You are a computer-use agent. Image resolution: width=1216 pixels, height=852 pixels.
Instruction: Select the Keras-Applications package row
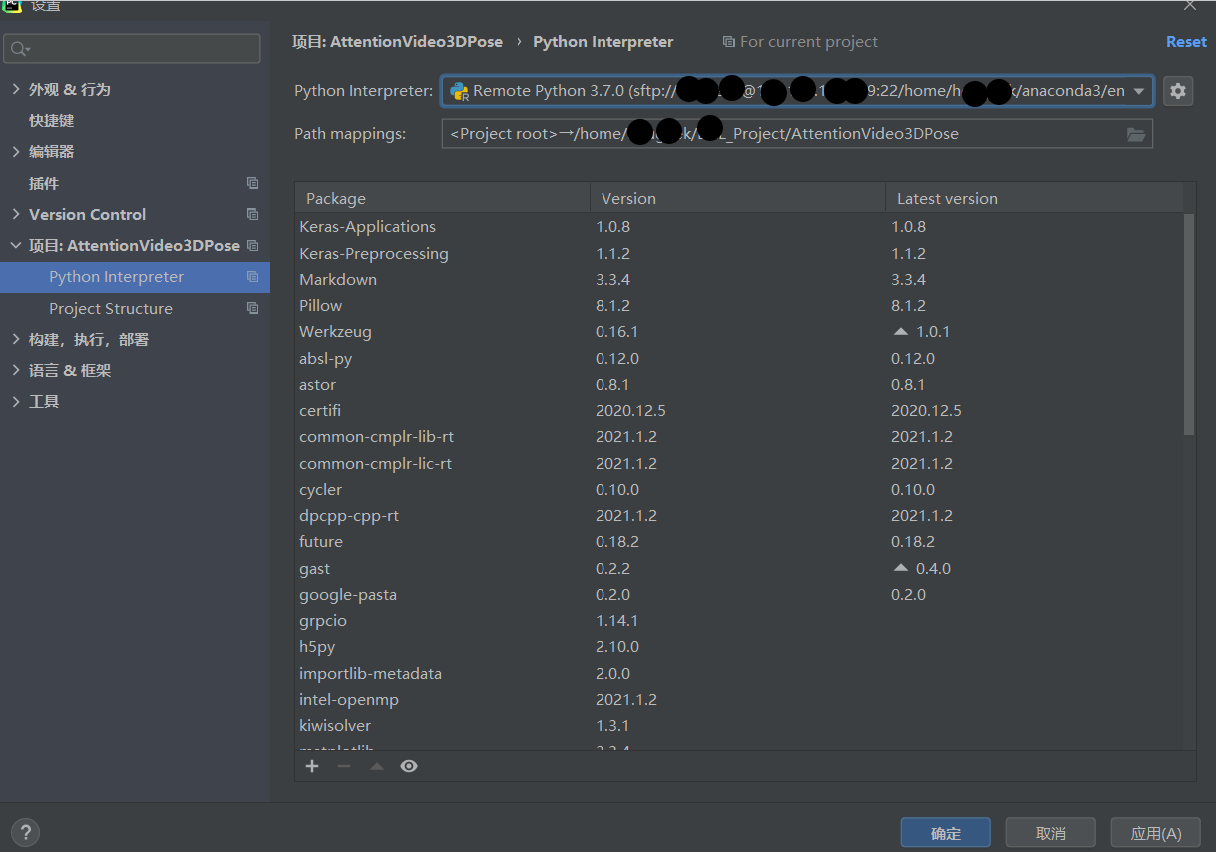pos(739,227)
